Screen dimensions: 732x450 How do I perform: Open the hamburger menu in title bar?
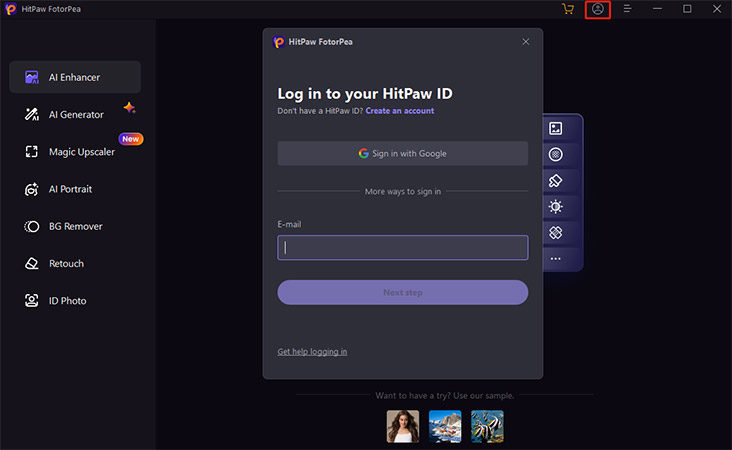(x=627, y=9)
